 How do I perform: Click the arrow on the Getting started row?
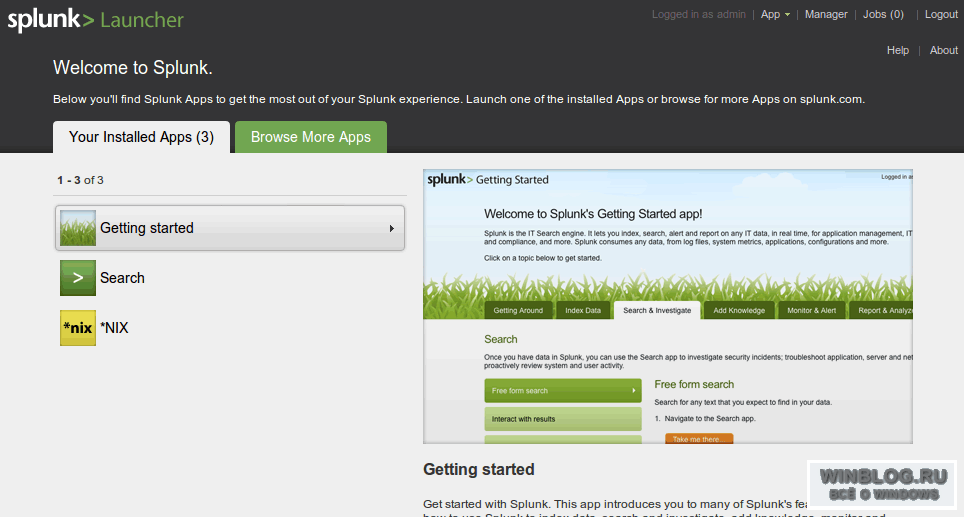point(392,228)
